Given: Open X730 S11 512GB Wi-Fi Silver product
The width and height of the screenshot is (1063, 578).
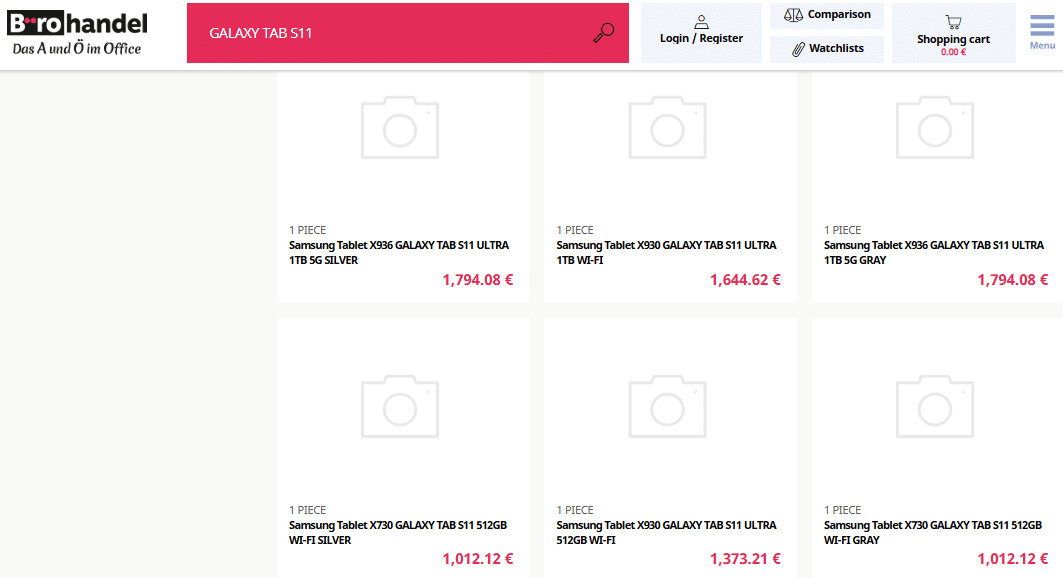Looking at the screenshot, I should tap(398, 532).
